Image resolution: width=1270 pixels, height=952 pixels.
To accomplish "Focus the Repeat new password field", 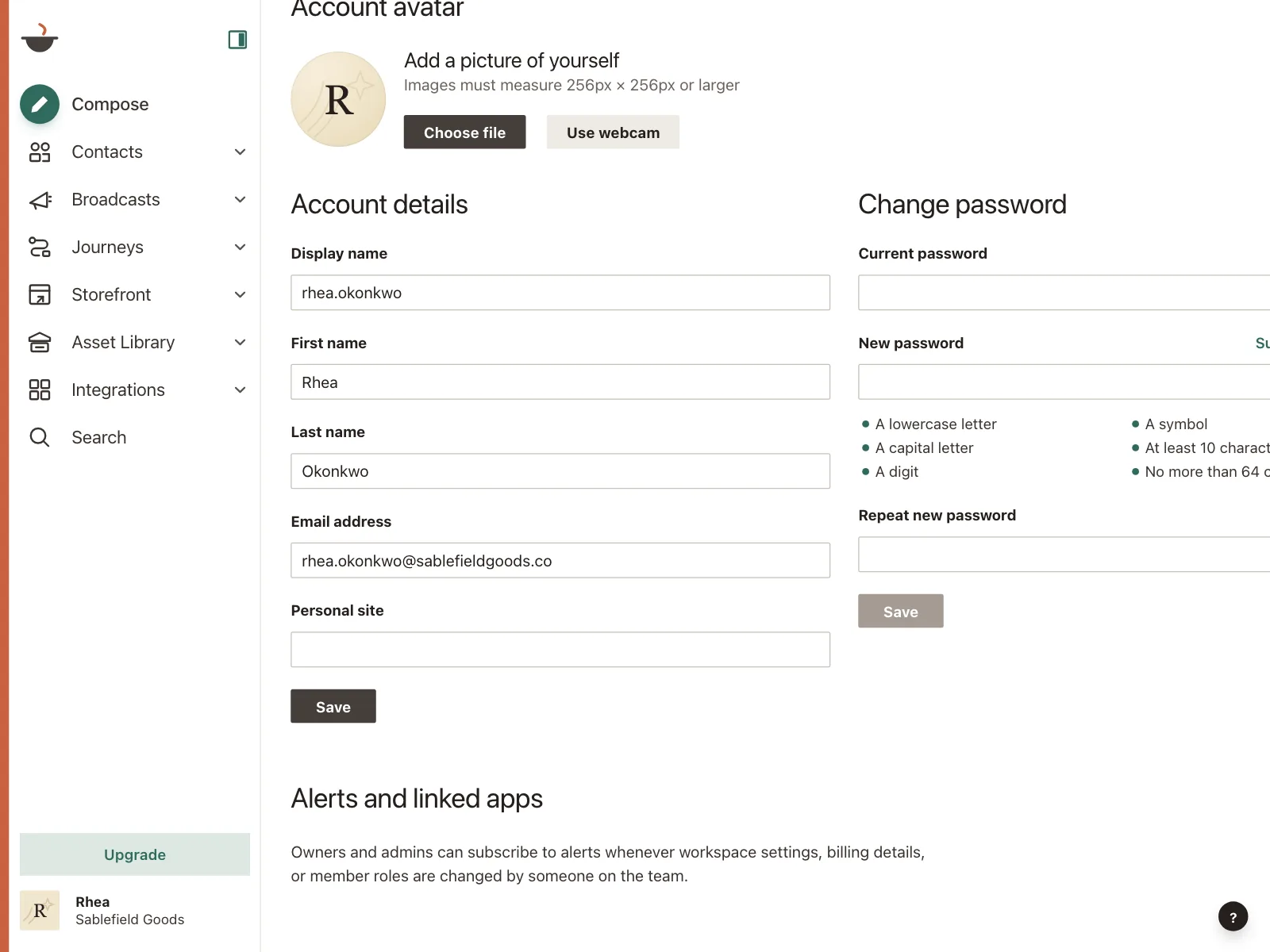I will (1064, 555).
